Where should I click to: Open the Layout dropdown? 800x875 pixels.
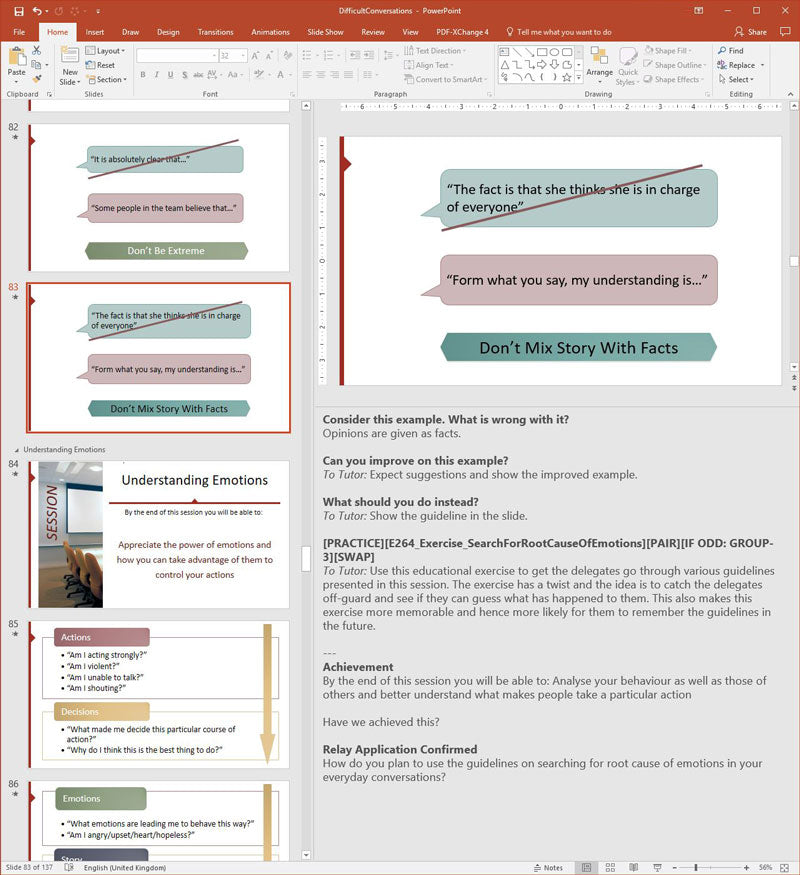[x=105, y=51]
